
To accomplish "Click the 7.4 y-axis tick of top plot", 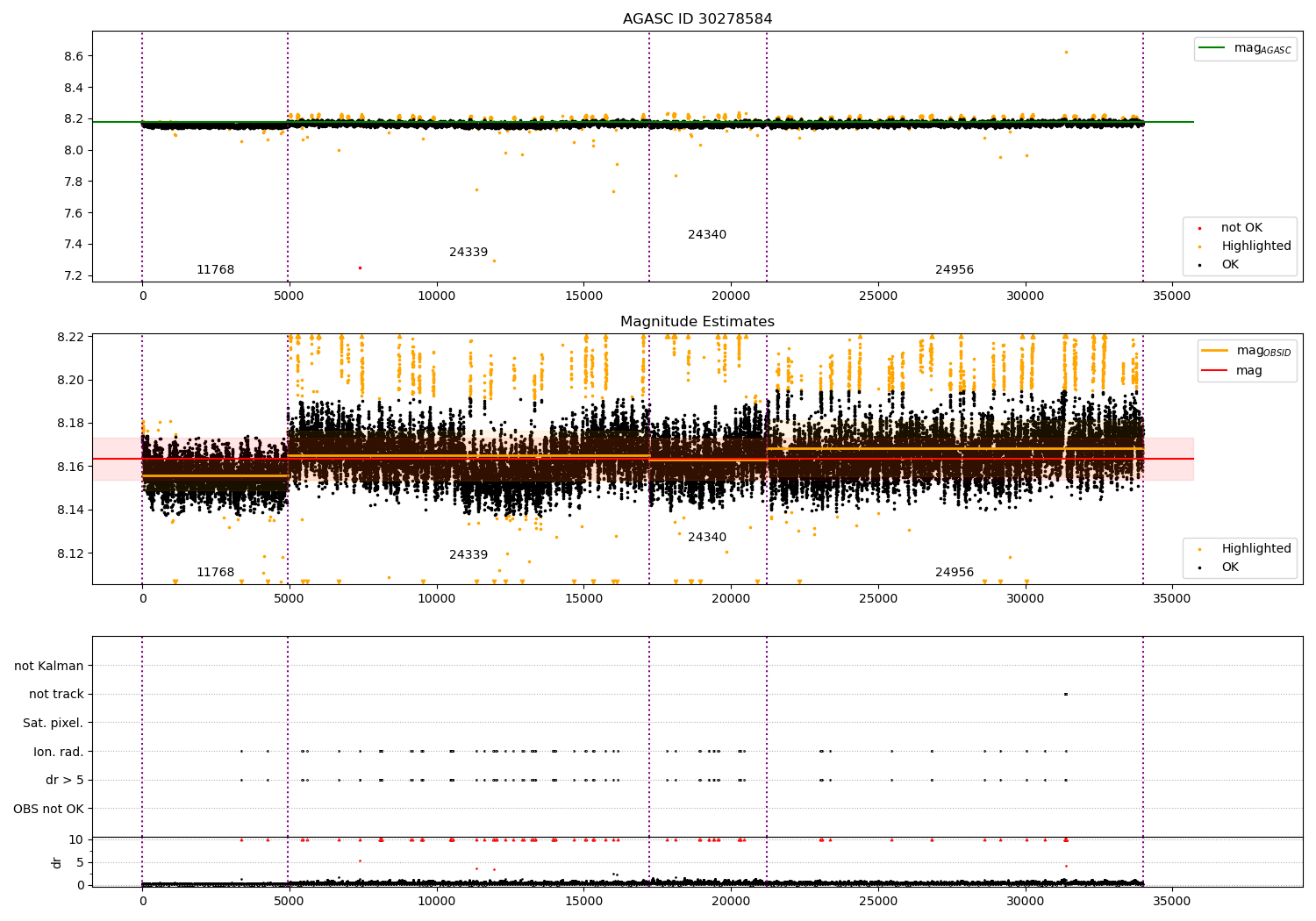I will (x=73, y=245).
